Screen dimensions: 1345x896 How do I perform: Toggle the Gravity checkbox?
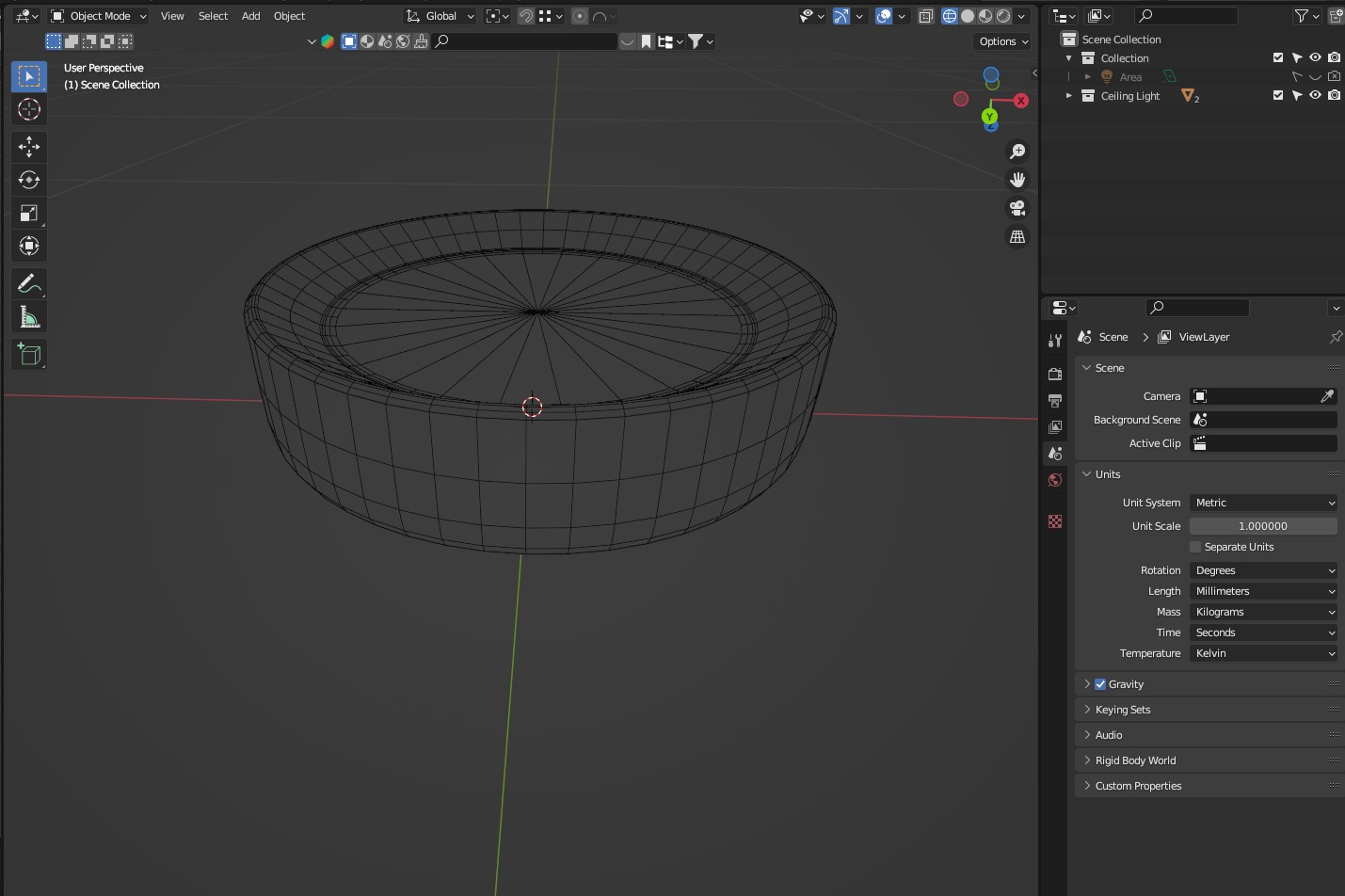pos(1100,684)
